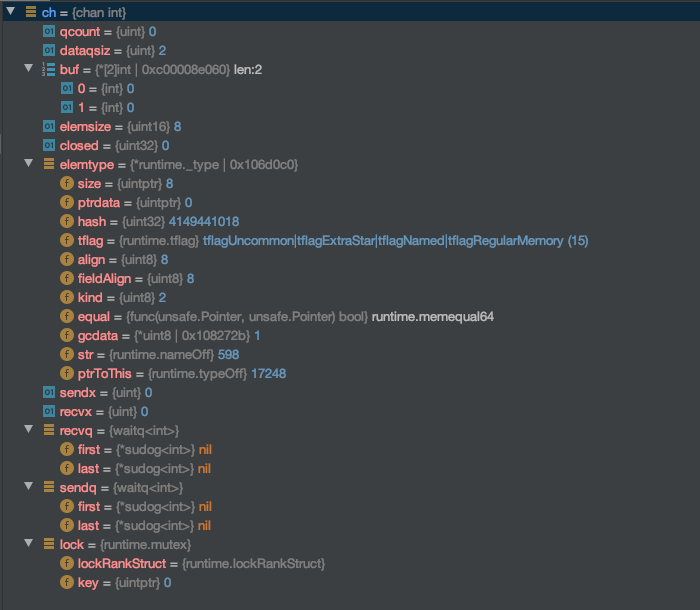The width and height of the screenshot is (700, 610).
Task: Click the hash field icon
Action: [67, 221]
